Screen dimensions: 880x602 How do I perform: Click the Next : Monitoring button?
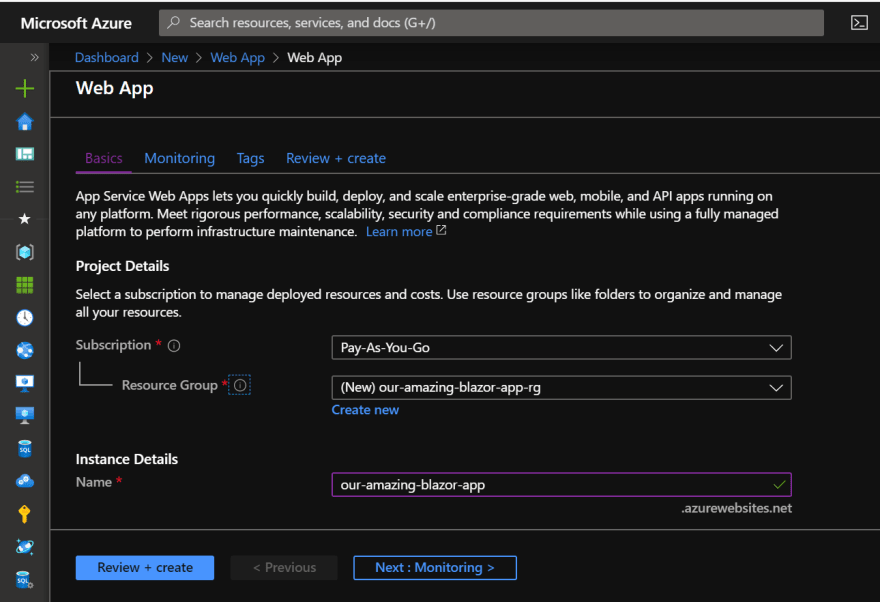(435, 568)
